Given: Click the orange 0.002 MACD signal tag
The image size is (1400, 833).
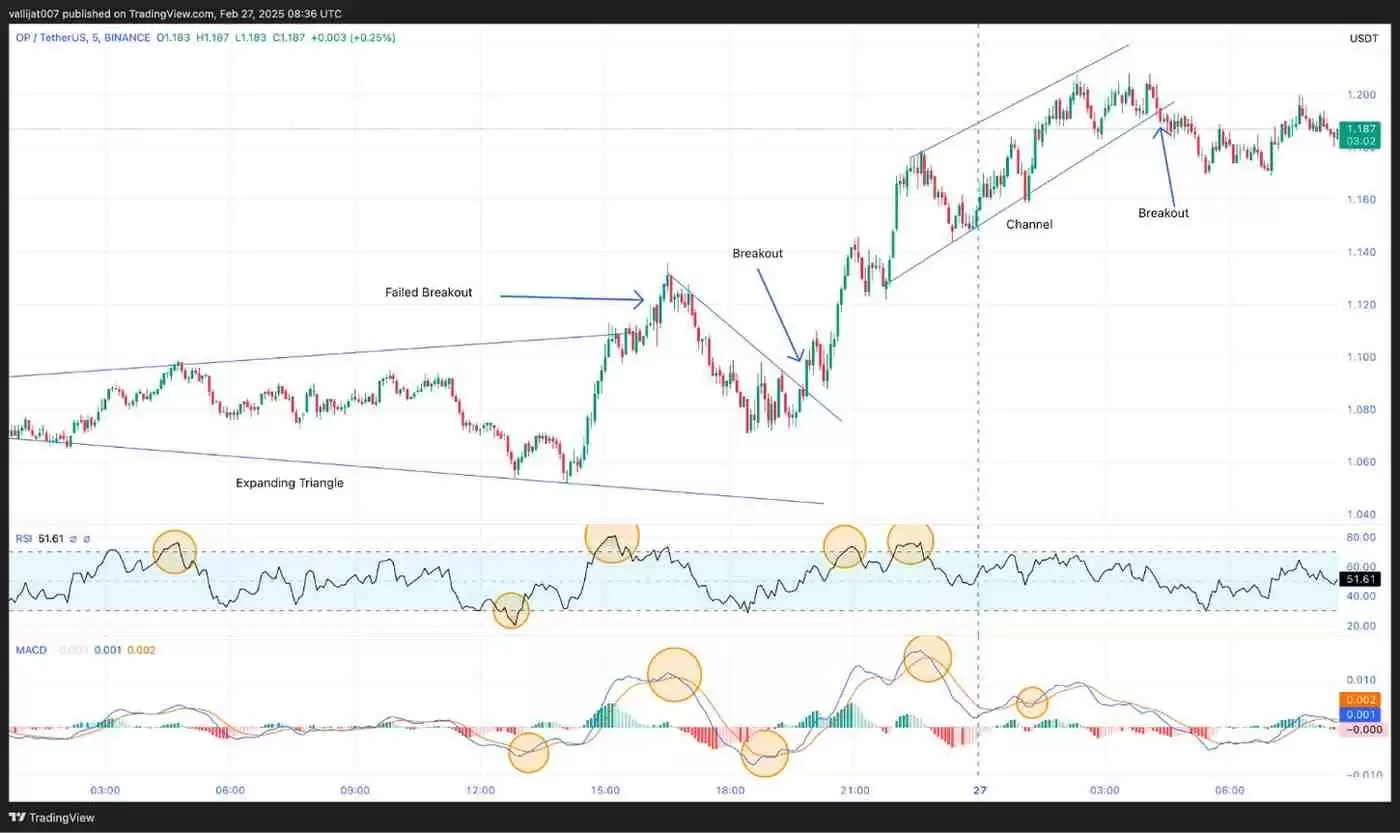Looking at the screenshot, I should (1361, 700).
